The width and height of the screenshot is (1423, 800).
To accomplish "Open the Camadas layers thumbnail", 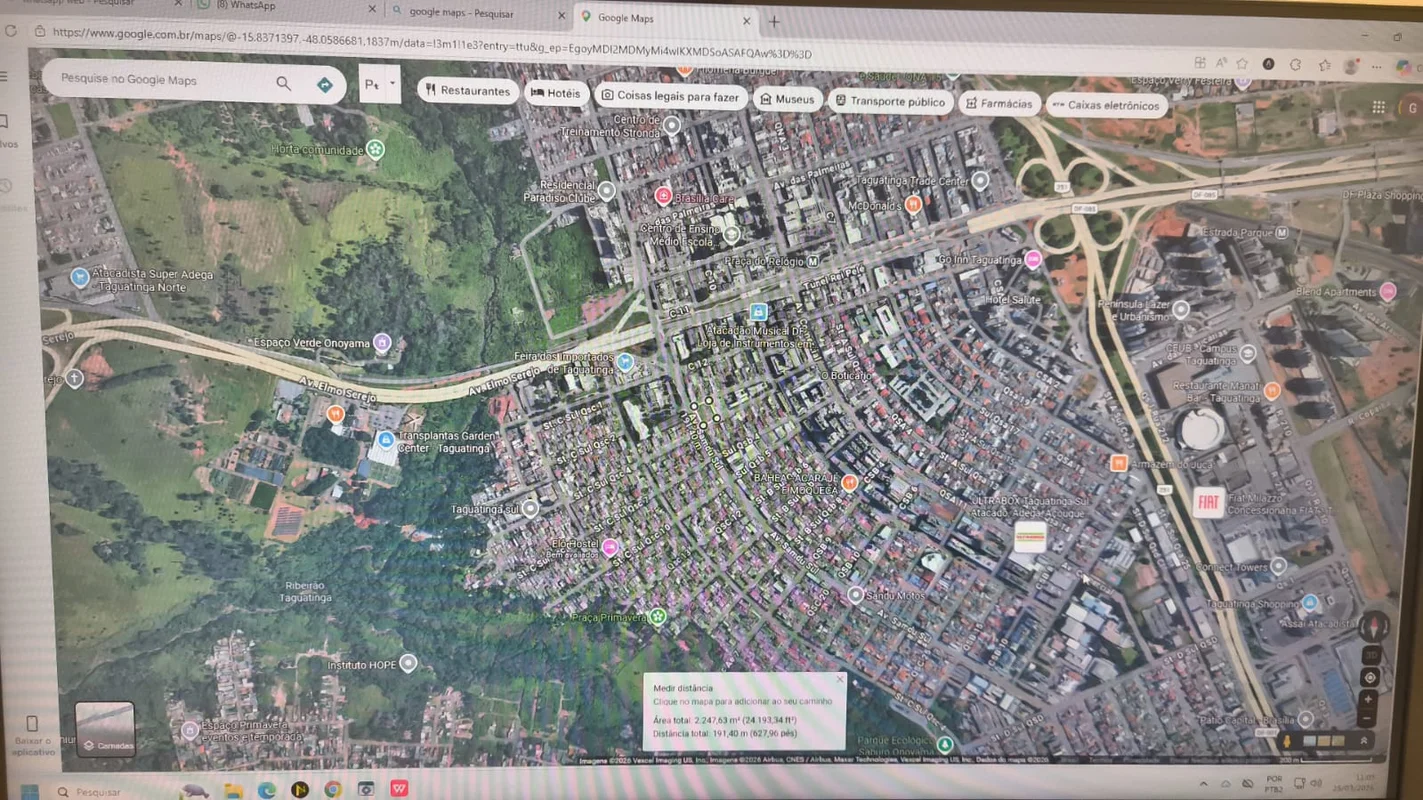I will tap(105, 729).
